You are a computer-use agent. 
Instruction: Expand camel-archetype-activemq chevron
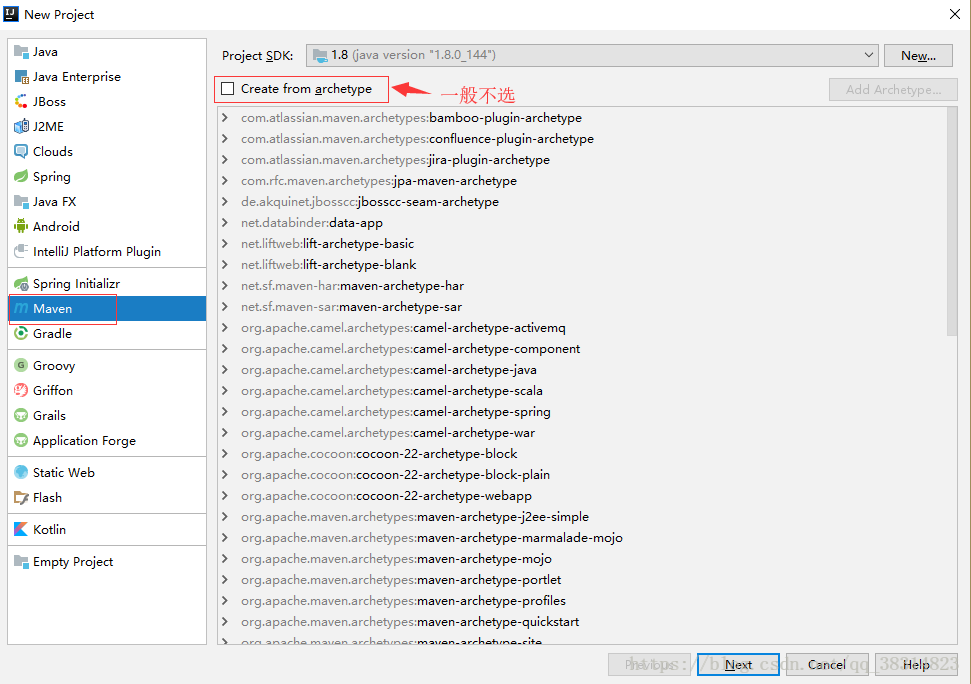coord(225,327)
